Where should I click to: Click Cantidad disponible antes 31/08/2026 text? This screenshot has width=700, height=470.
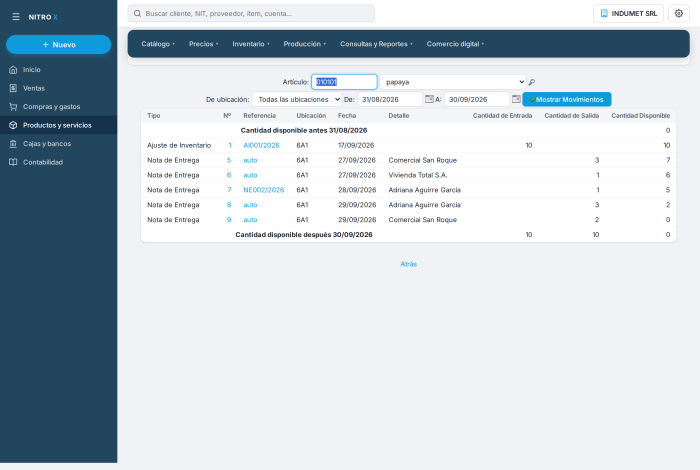(x=304, y=130)
